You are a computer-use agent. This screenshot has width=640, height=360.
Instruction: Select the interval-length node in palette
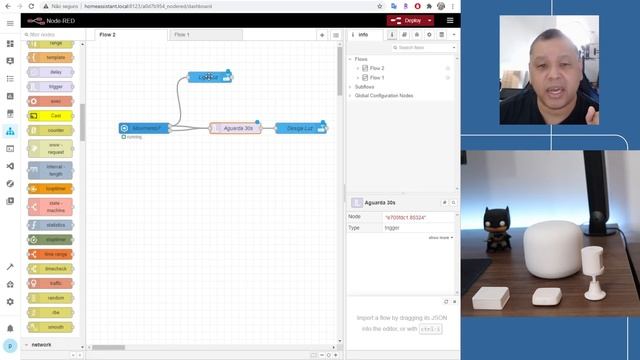(x=51, y=170)
